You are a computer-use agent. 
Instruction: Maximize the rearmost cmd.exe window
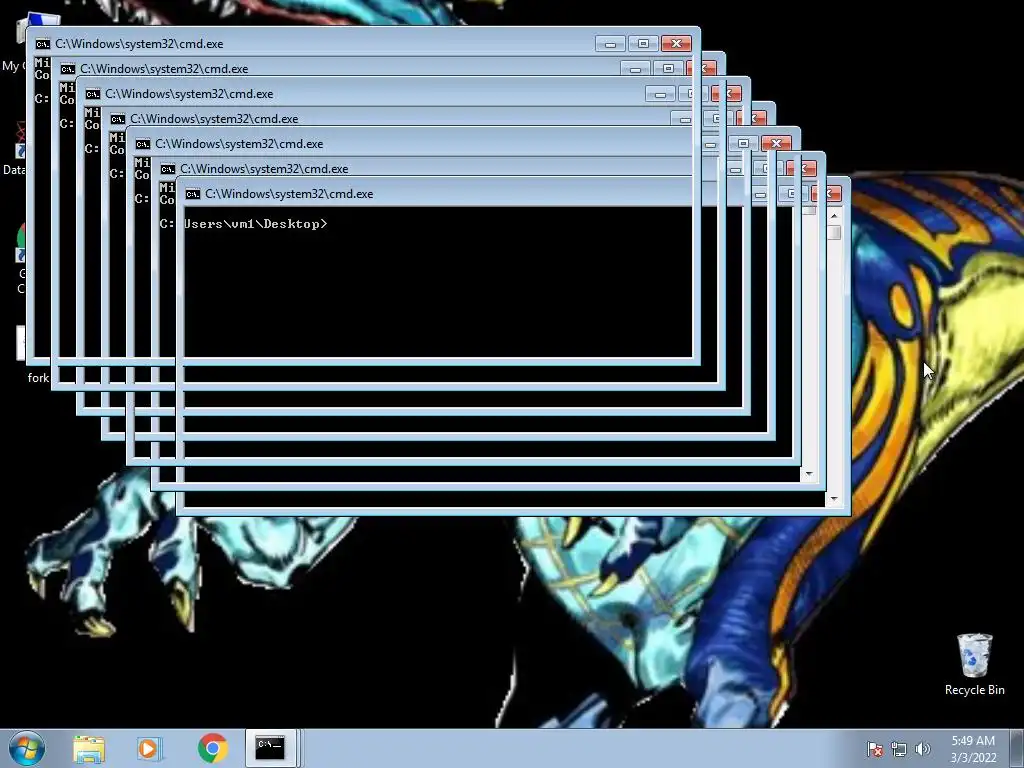[x=643, y=44]
